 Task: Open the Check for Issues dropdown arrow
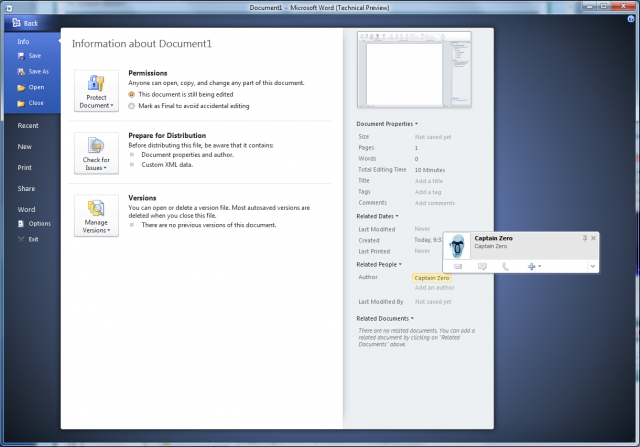point(105,168)
